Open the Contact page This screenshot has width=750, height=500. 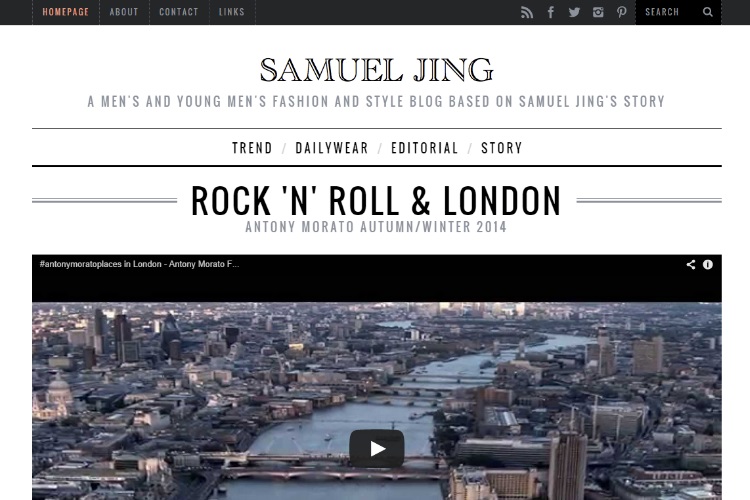(x=178, y=12)
